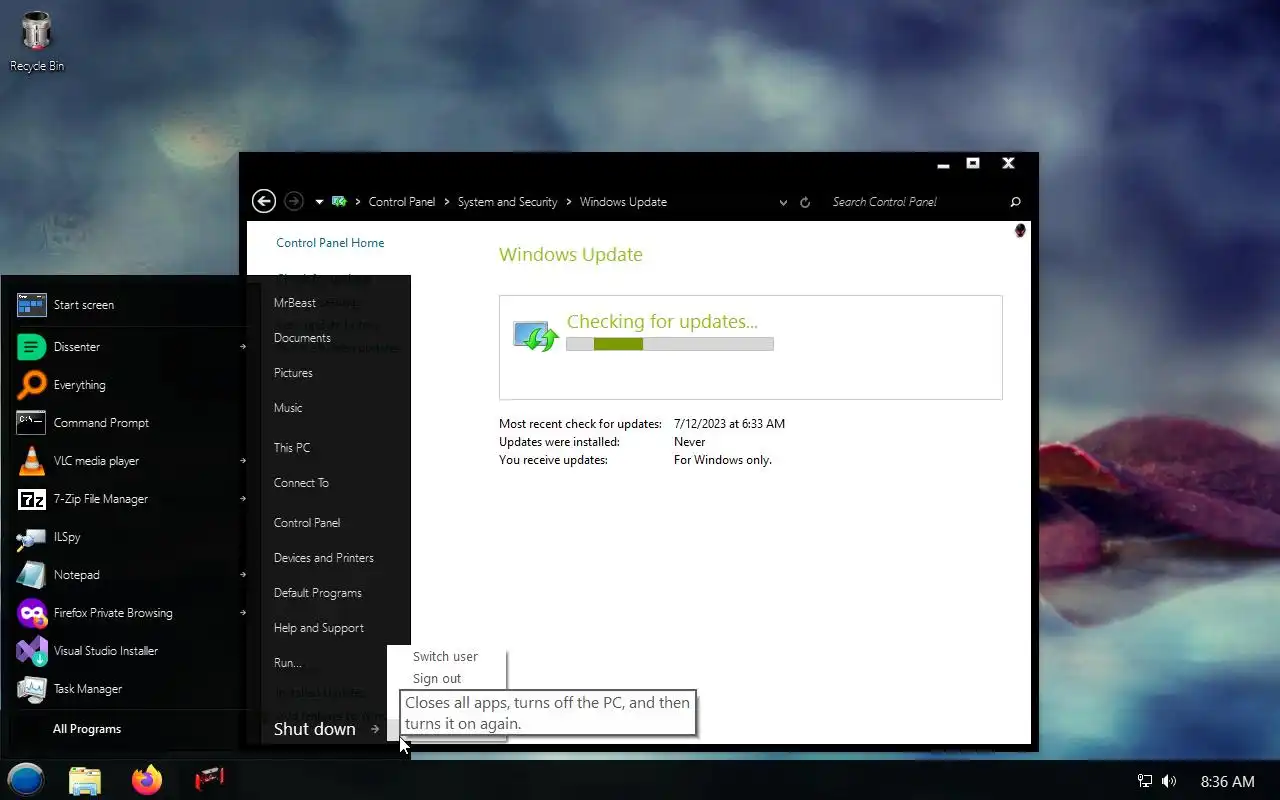Viewport: 1280px width, 800px height.
Task: Open MrBeast user folder
Action: point(295,303)
